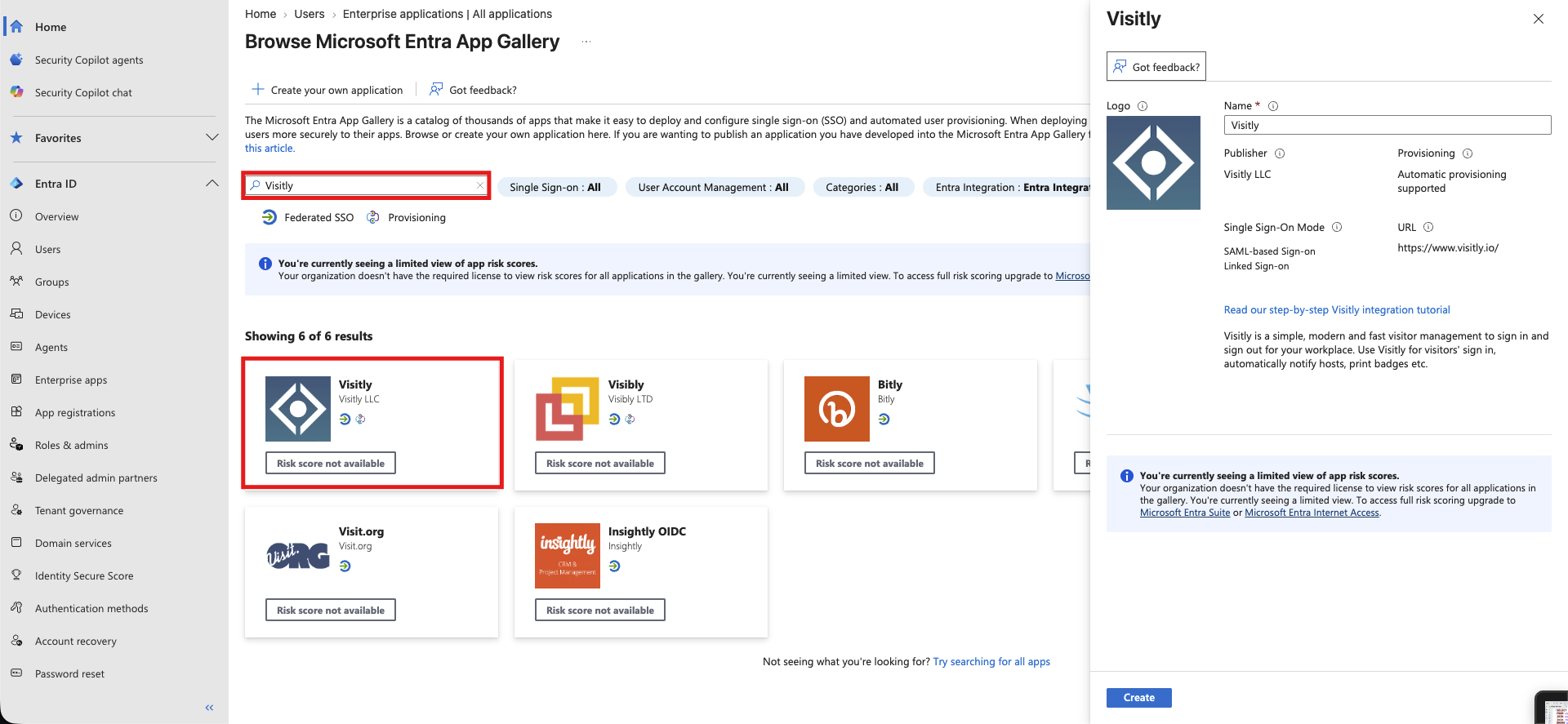Click the Tenant governance icon
Image resolution: width=1568 pixels, height=724 pixels.
click(16, 510)
